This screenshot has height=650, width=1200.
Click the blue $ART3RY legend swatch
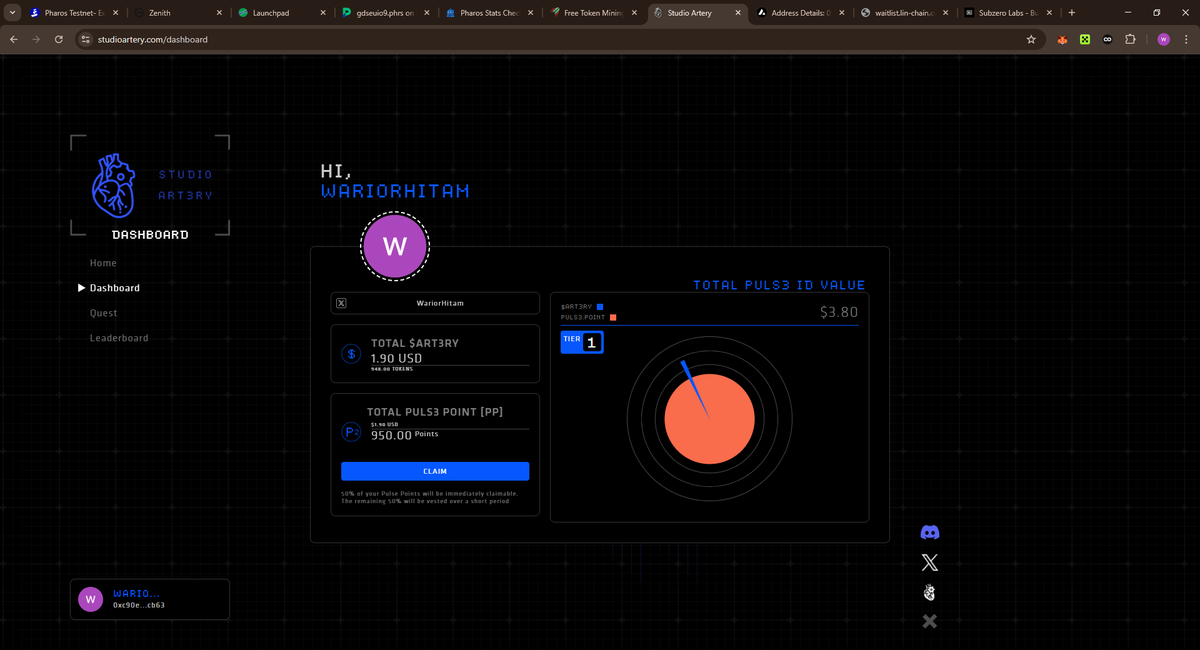[600, 306]
